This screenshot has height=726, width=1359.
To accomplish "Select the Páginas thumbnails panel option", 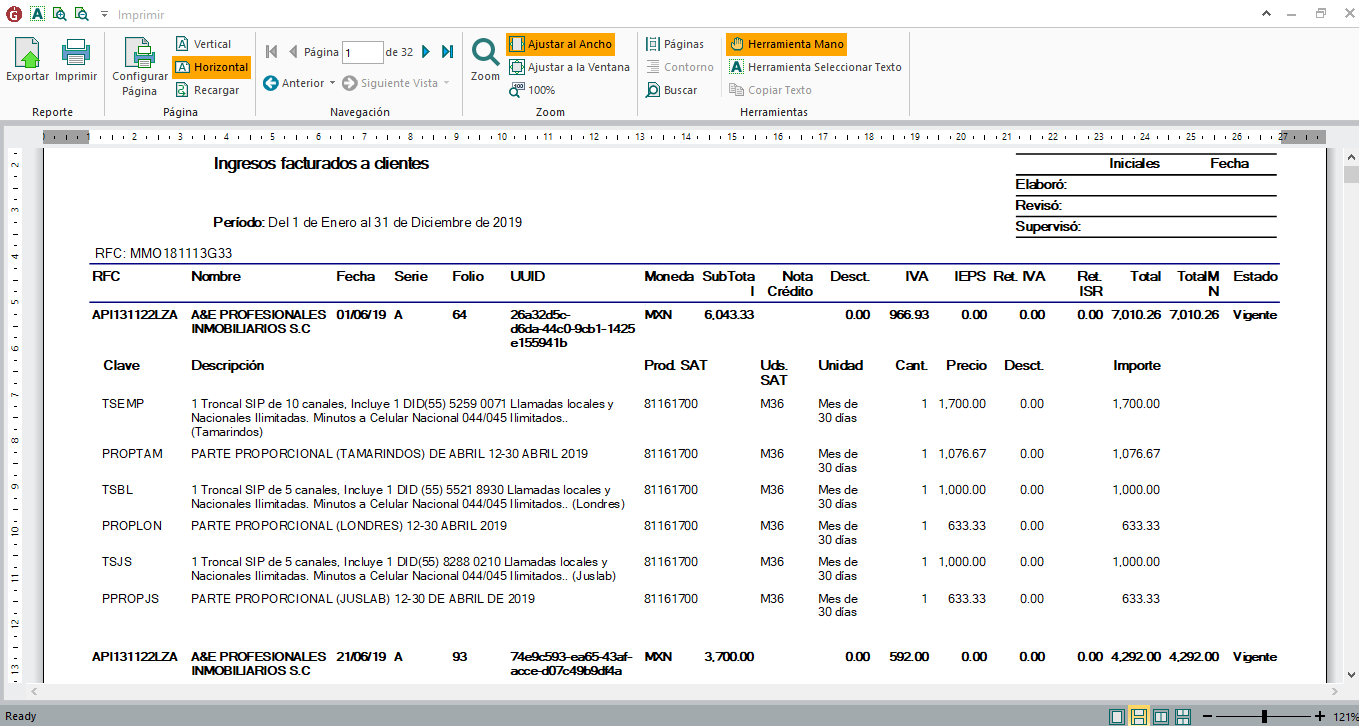I will click(x=675, y=44).
